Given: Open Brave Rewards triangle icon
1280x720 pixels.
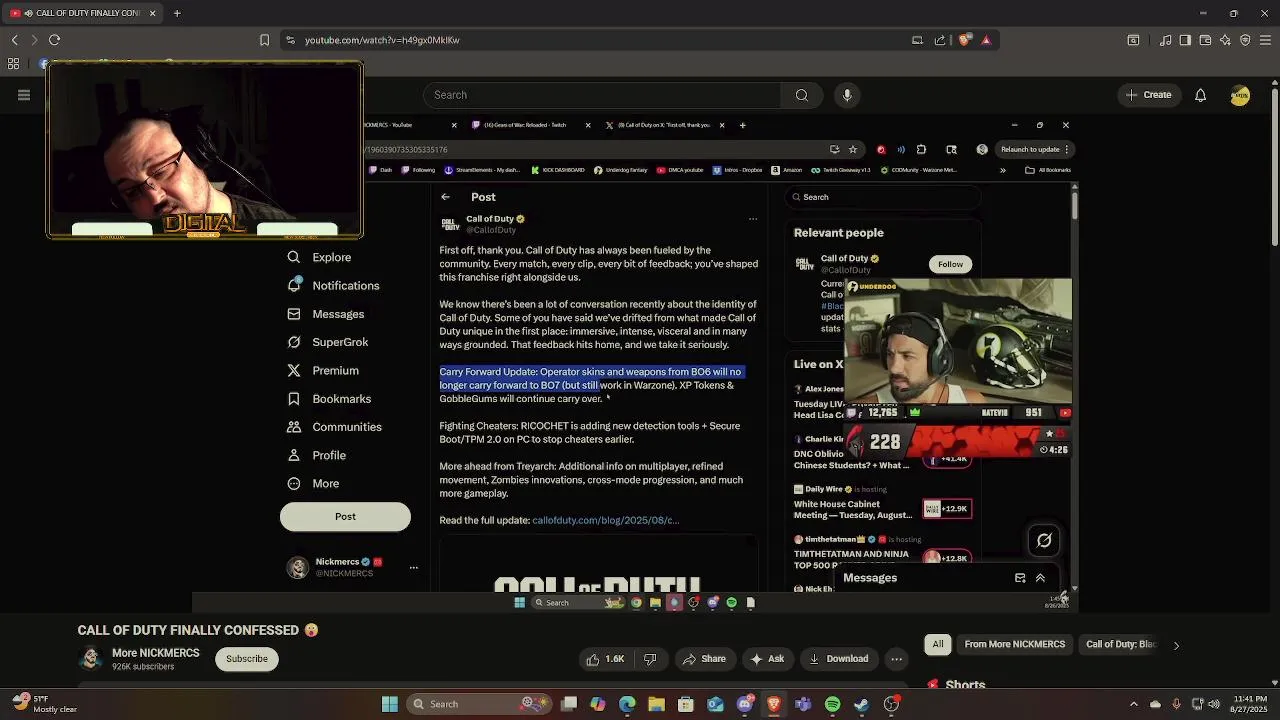Looking at the screenshot, I should (x=986, y=40).
